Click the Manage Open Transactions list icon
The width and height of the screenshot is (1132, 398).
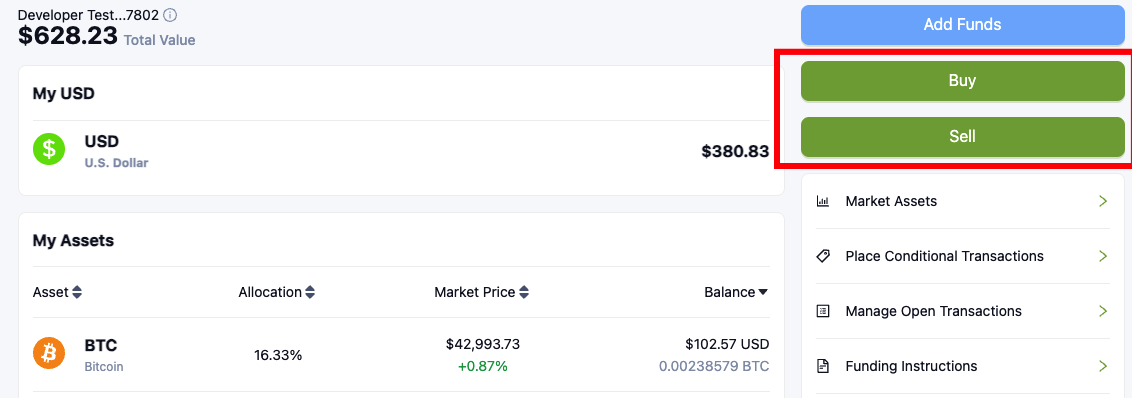(x=822, y=311)
